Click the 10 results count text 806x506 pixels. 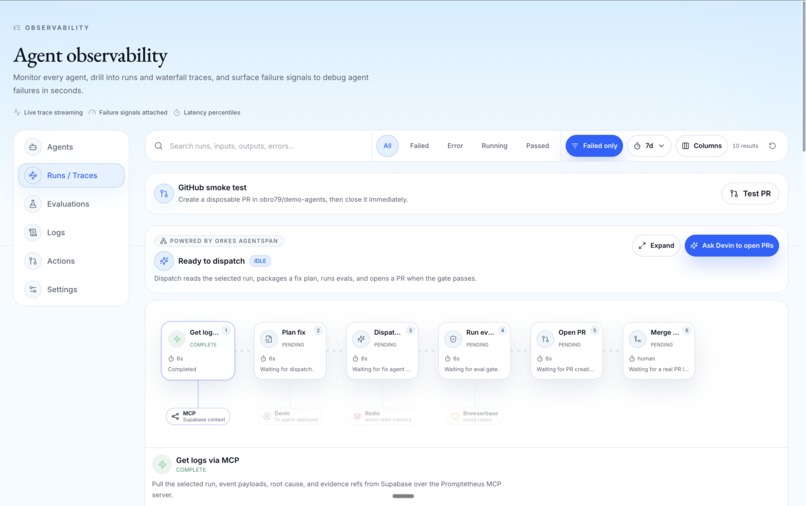pos(745,146)
